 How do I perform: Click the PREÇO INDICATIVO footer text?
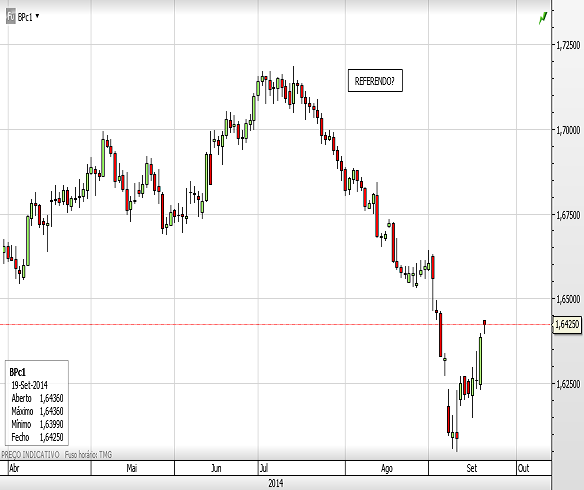pyautogui.click(x=30, y=455)
